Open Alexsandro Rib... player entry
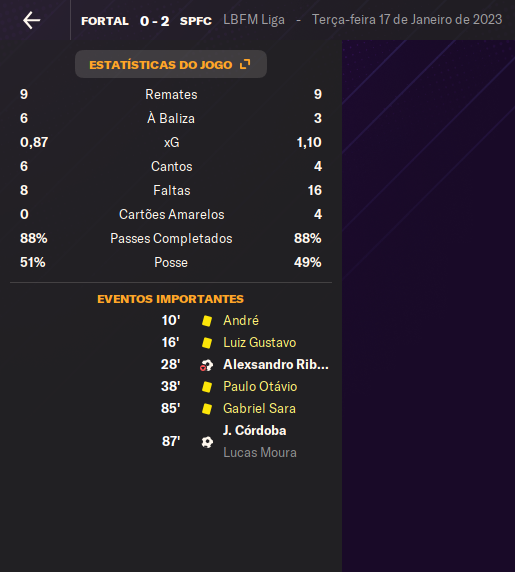Image resolution: width=515 pixels, height=572 pixels. point(276,364)
